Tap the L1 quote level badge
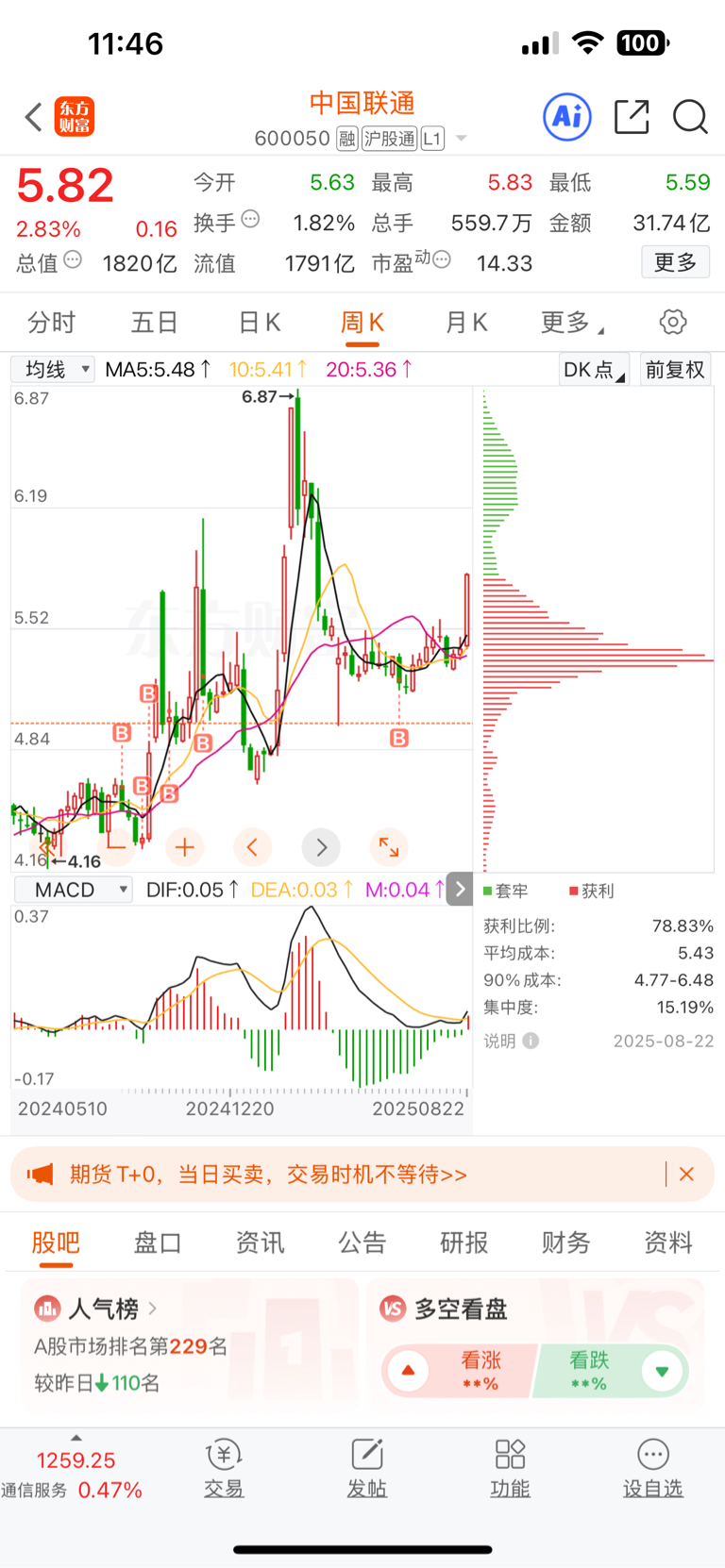Image resolution: width=725 pixels, height=1568 pixels. [432, 139]
